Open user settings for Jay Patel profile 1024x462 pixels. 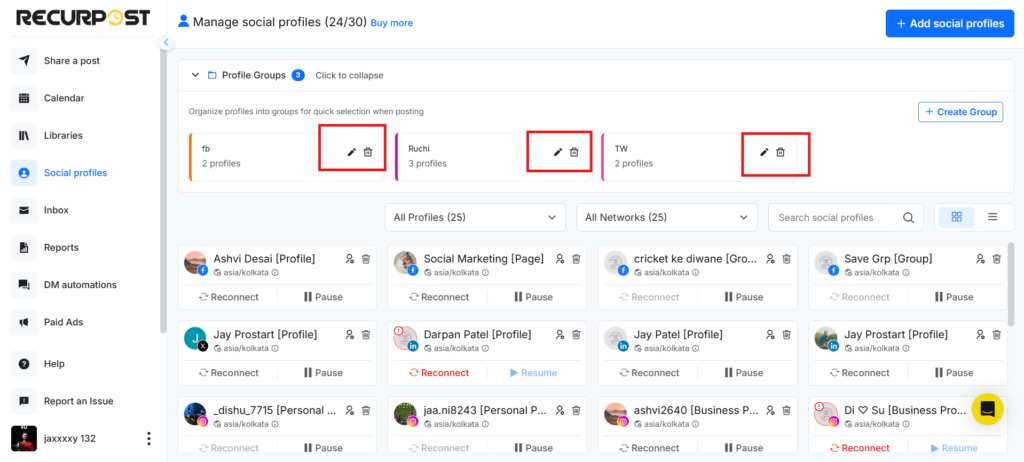pyautogui.click(x=770, y=335)
